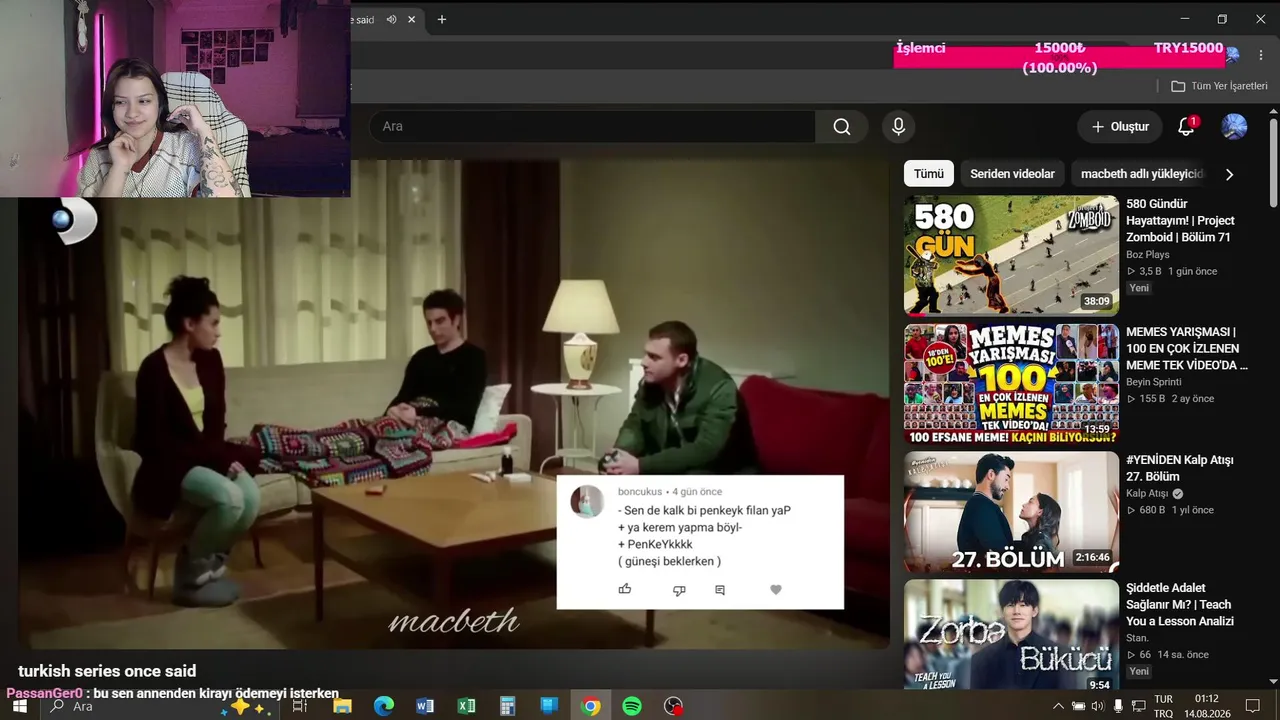Open the 'Tüm Yer İşaretleri' bookmarks folder
The width and height of the screenshot is (1280, 720).
click(1219, 86)
